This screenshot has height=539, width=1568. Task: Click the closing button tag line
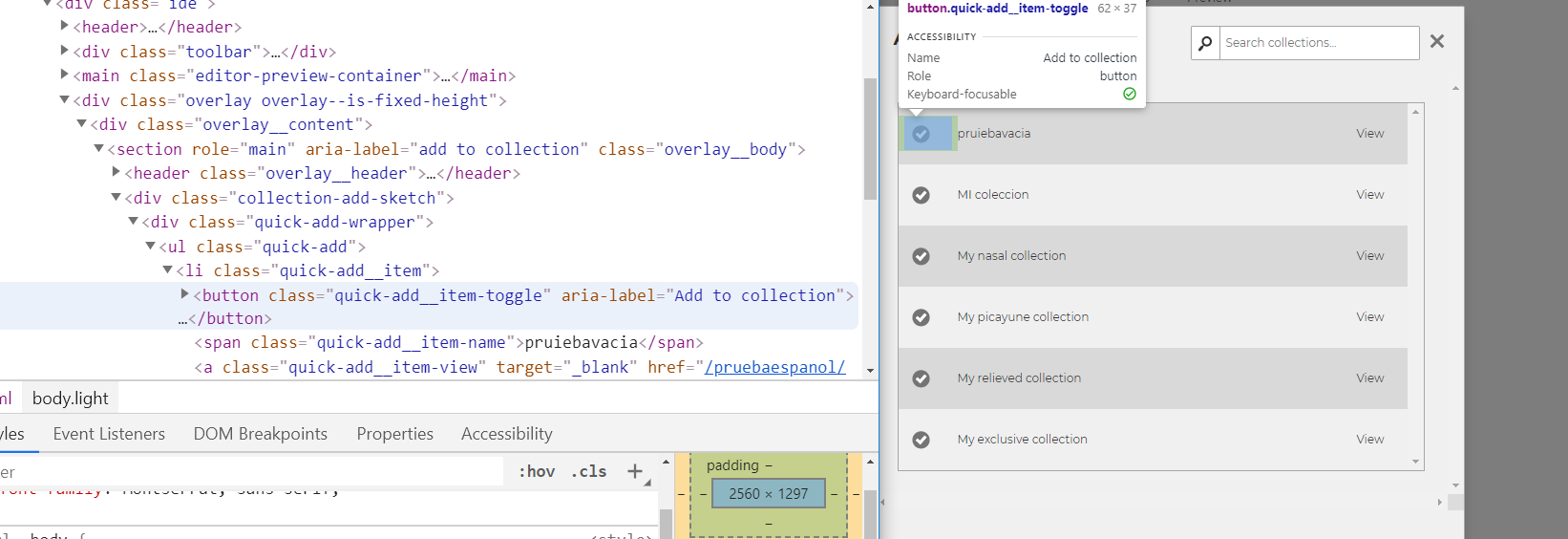[225, 318]
